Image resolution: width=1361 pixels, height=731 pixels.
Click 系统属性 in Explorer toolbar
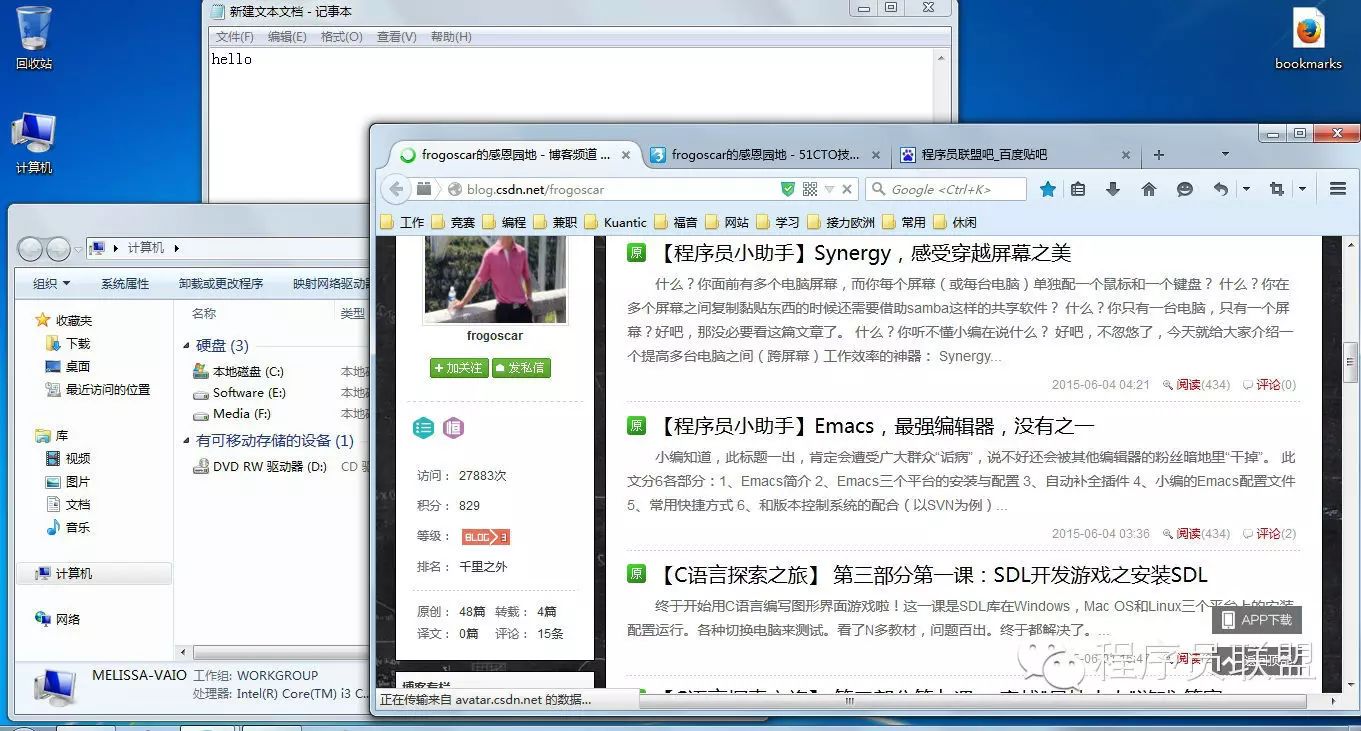tap(125, 284)
